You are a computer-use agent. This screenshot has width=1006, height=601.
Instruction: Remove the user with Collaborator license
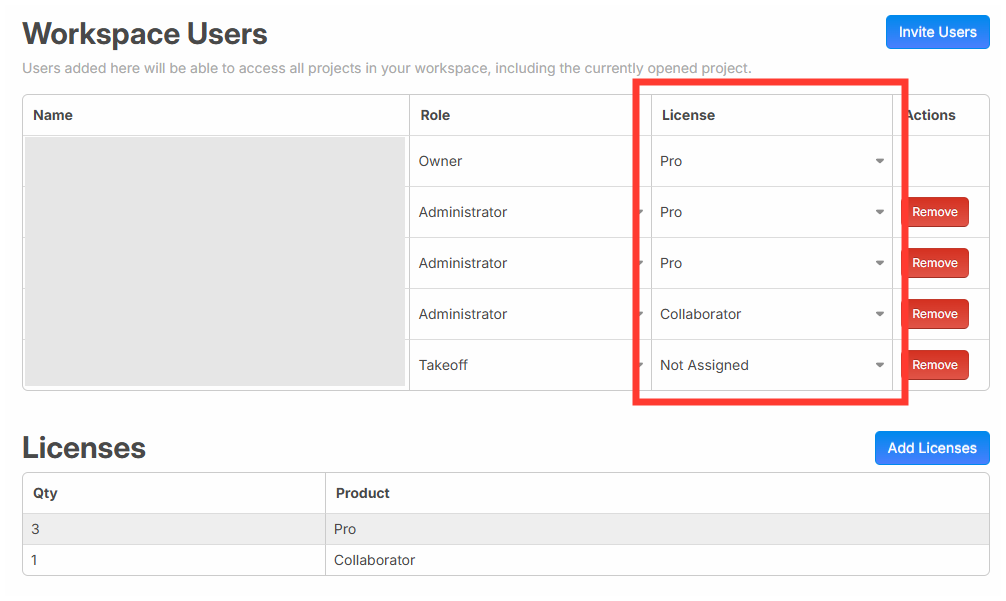[x=934, y=314]
